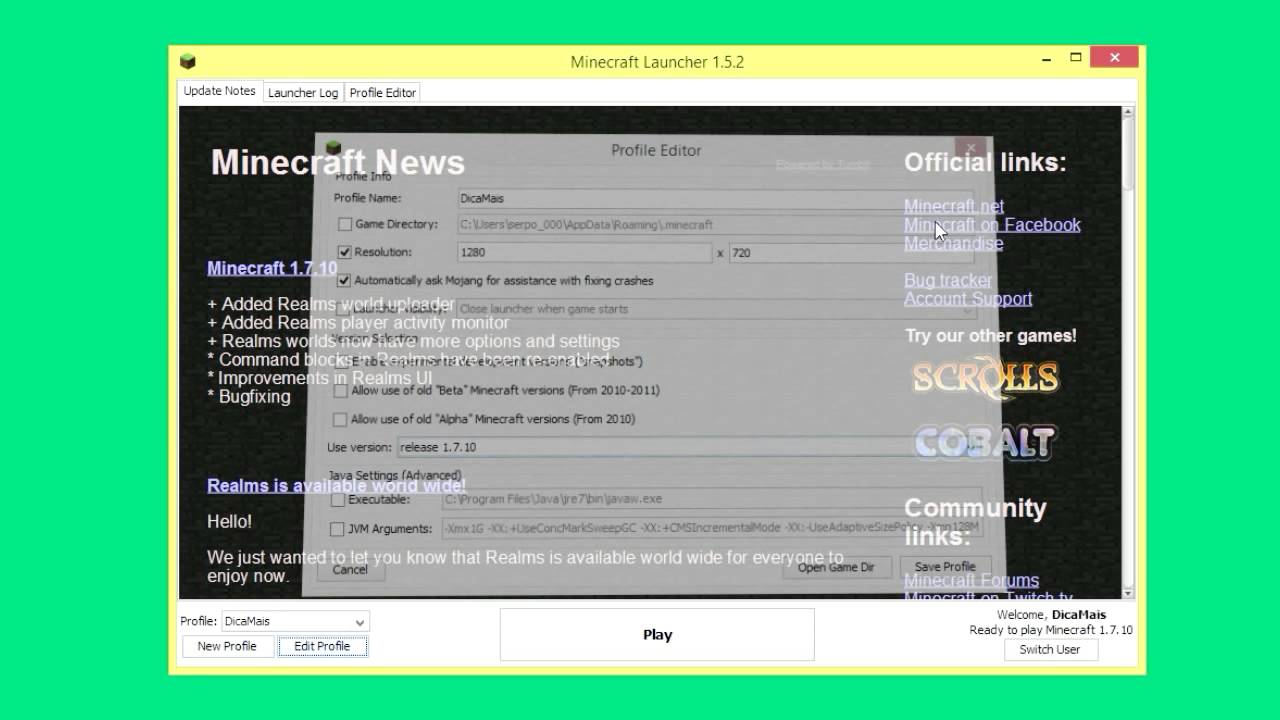Click the Save Profile button
Screen dimensions: 1280x720
point(945,567)
